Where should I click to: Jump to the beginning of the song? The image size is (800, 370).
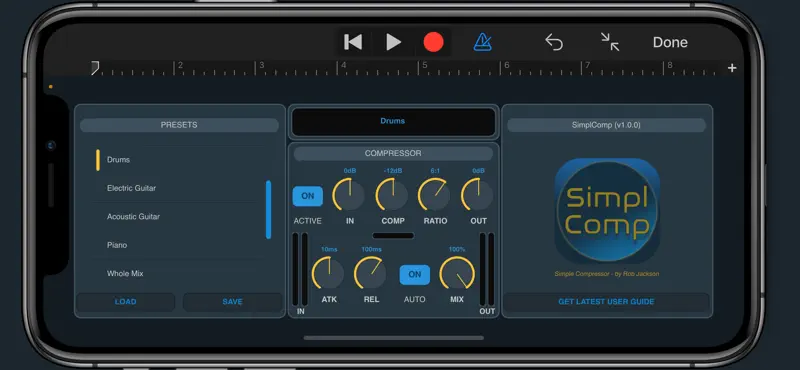(353, 42)
